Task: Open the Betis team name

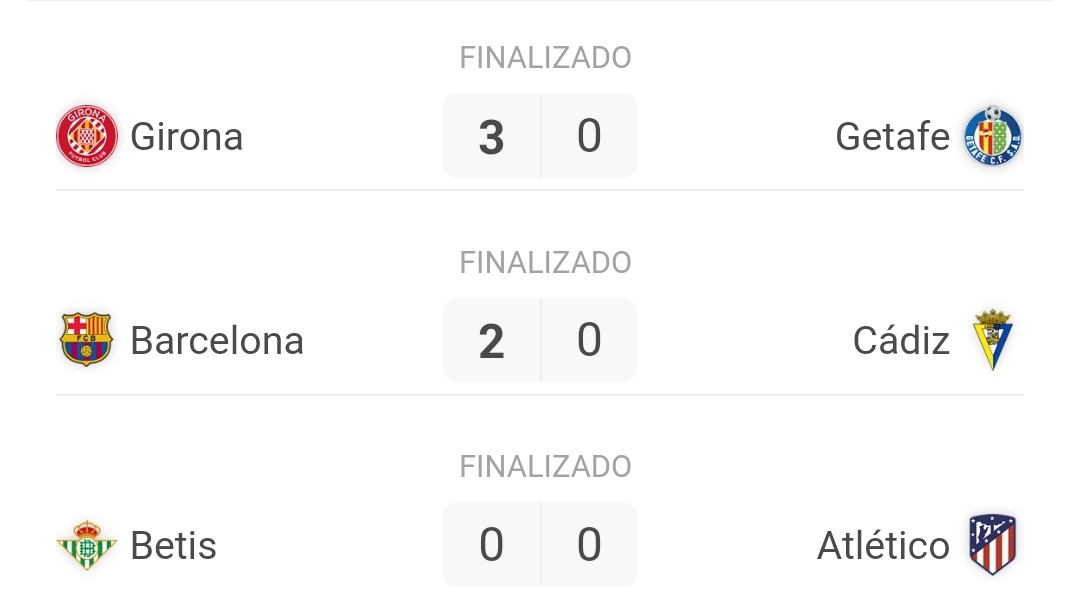Action: tap(174, 545)
